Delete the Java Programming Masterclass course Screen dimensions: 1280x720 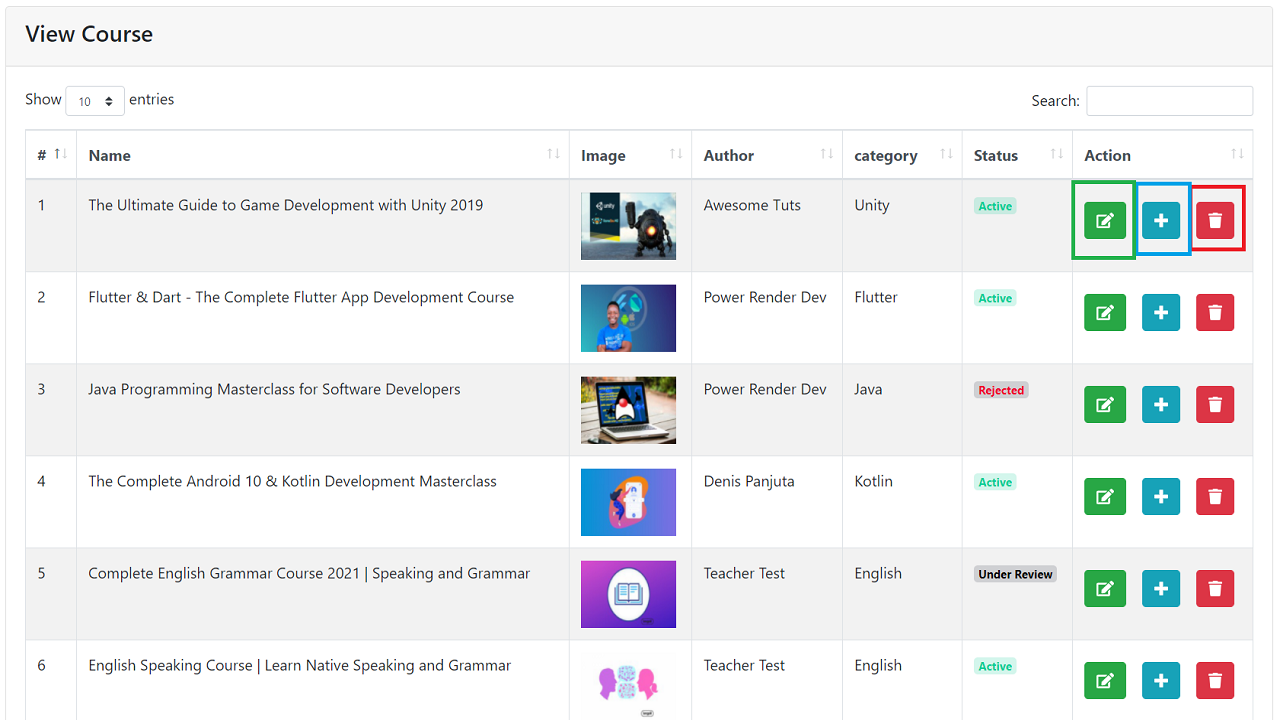[1215, 405]
